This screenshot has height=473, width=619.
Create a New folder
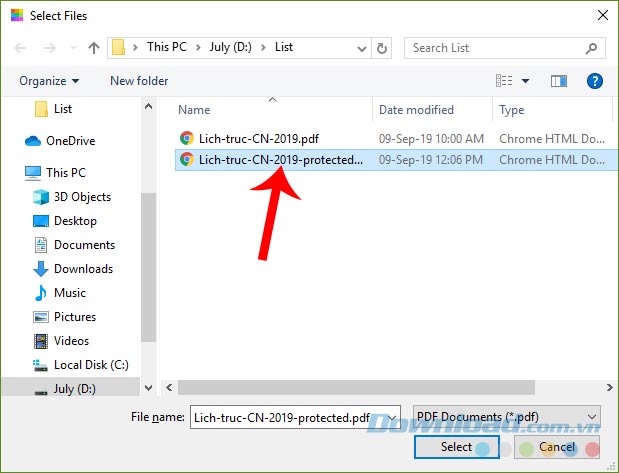coord(139,81)
